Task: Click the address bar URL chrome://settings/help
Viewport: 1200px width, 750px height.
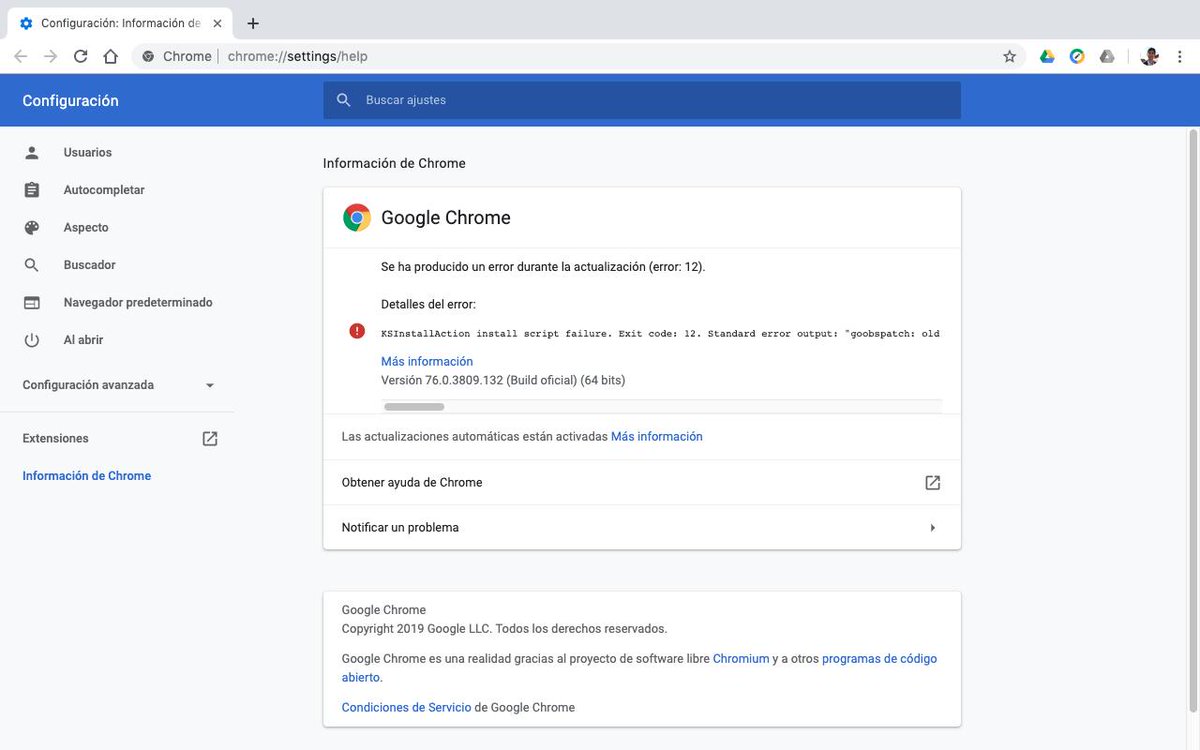Action: point(298,56)
